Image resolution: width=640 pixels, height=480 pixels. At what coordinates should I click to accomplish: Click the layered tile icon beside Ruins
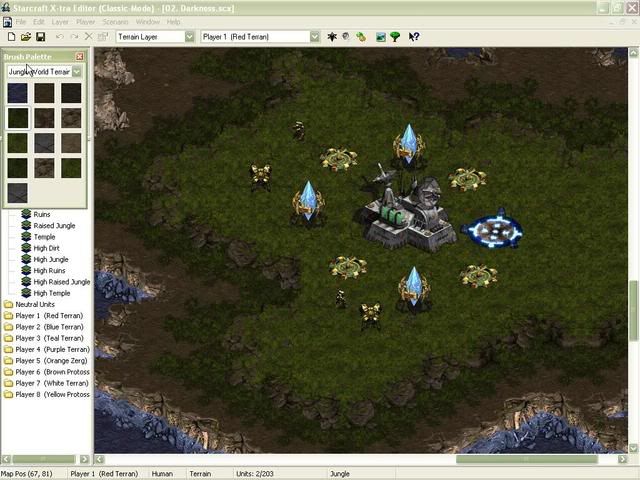pyautogui.click(x=26, y=214)
